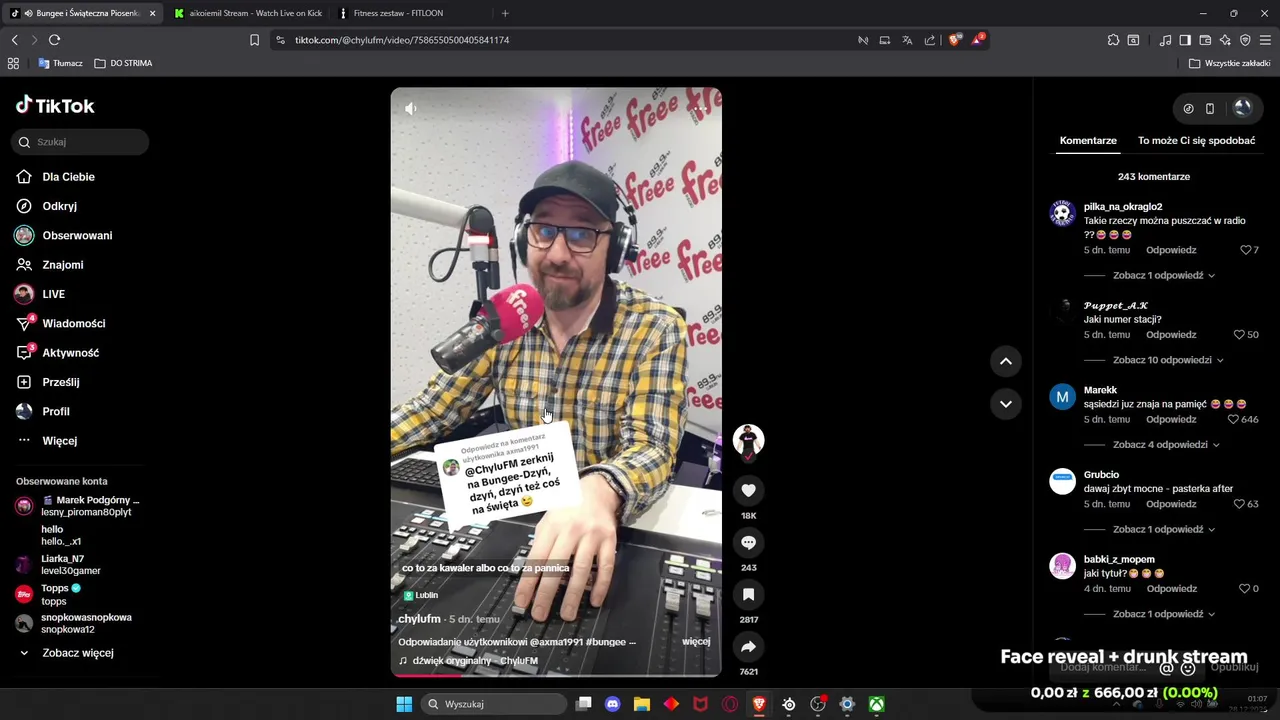The image size is (1280, 720).
Task: Like Grubcio's comment
Action: click(x=1239, y=504)
